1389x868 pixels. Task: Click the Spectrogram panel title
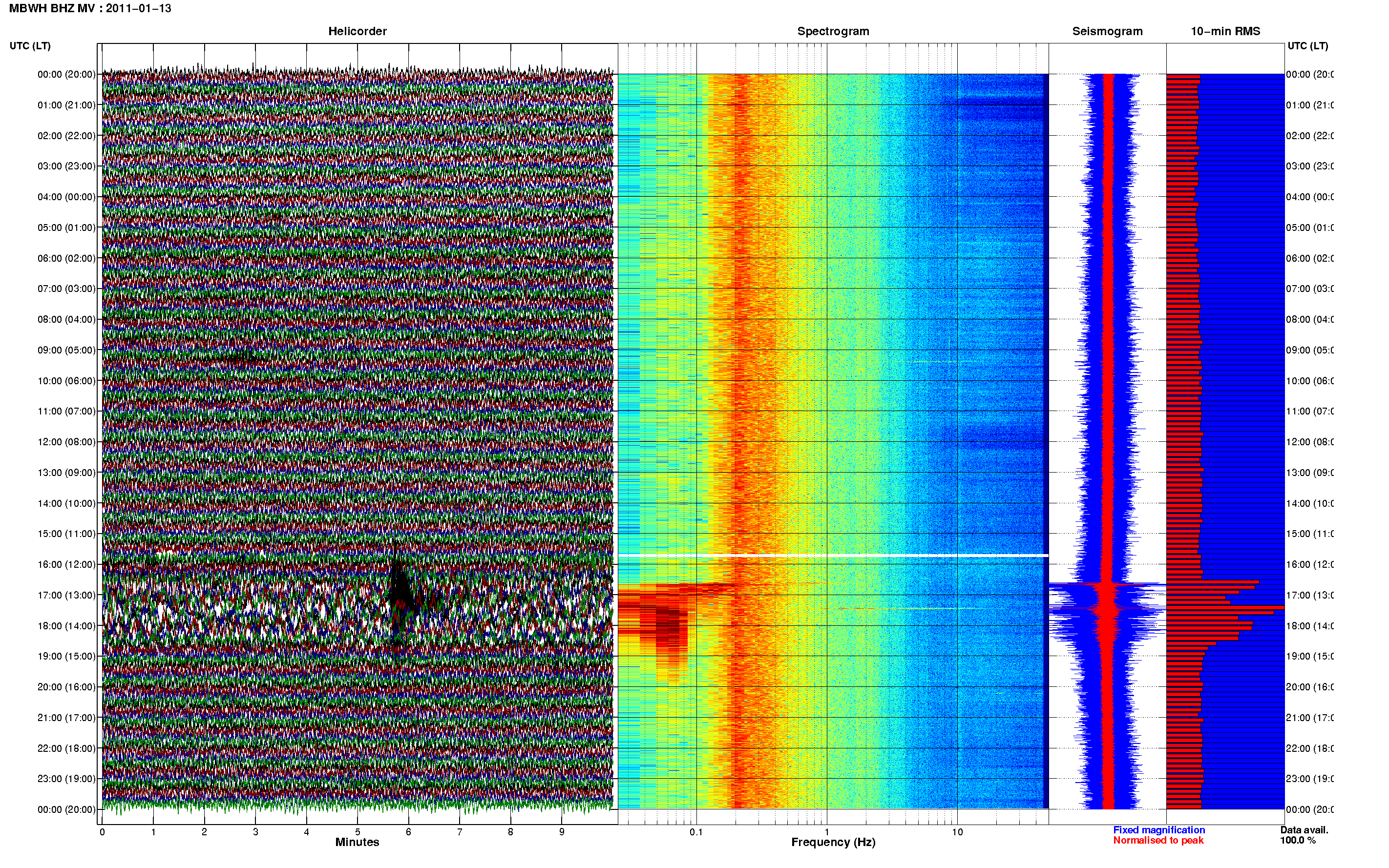(833, 32)
